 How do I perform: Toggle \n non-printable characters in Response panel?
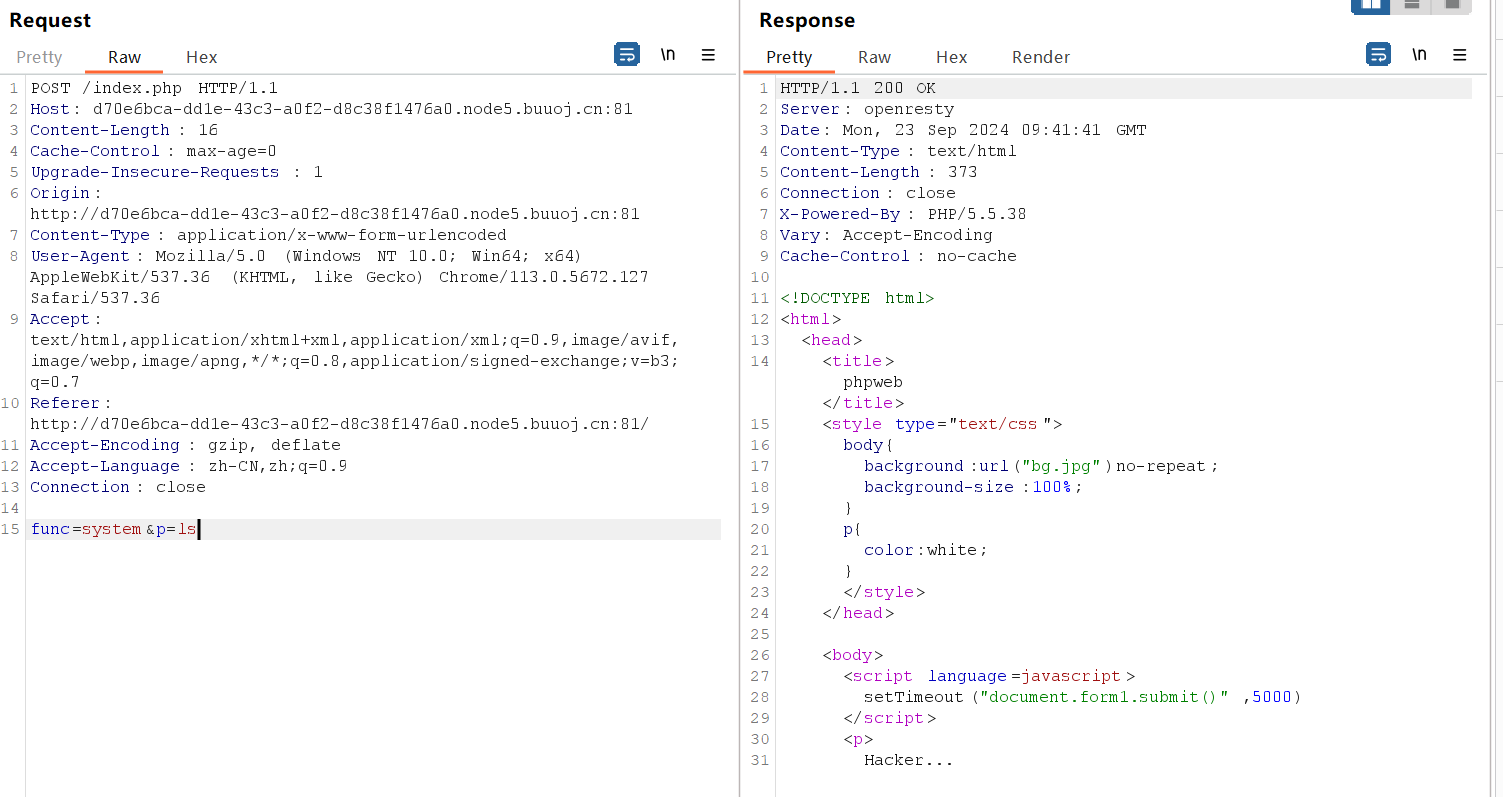[x=1419, y=55]
